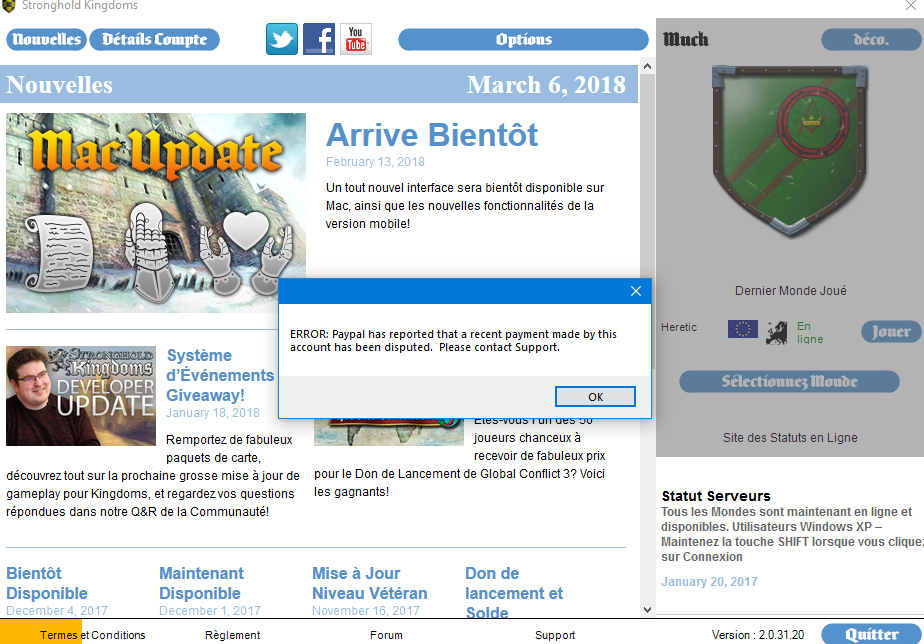924x644 pixels.
Task: Click the January 20, 2017 date
Action: tap(709, 582)
